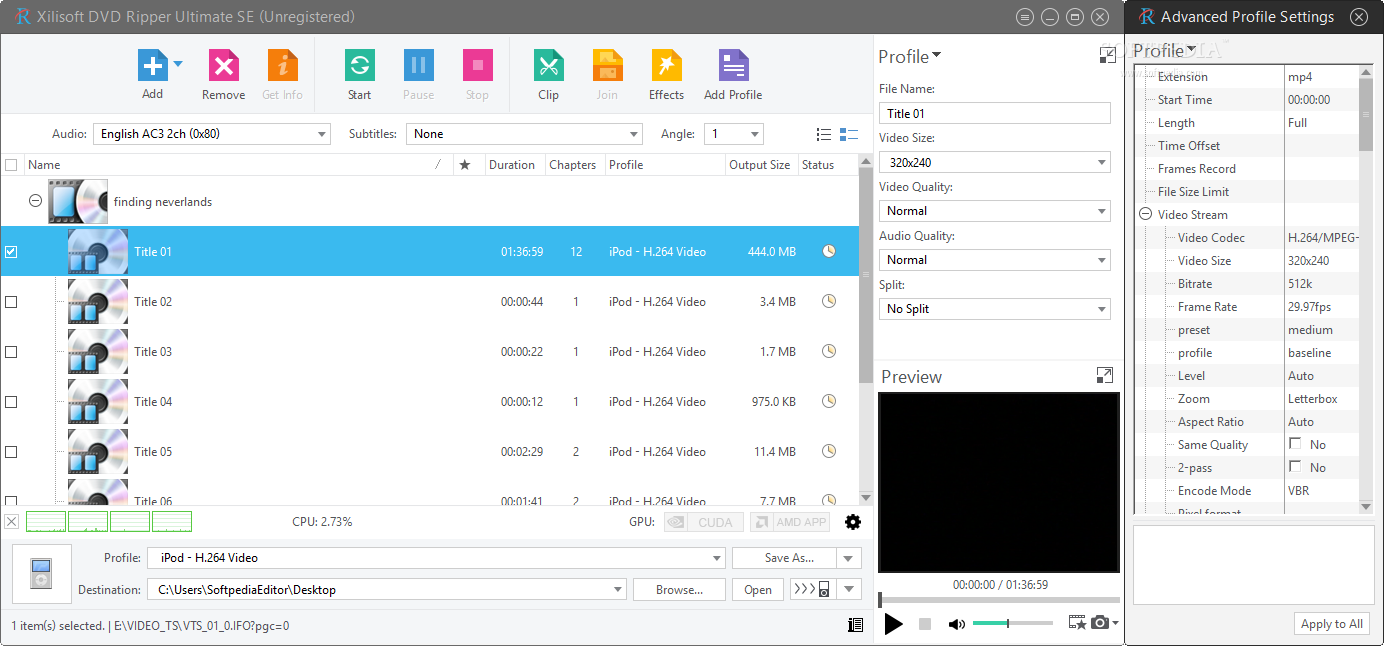Open the Video Size 320x240 dropdown

(x=995, y=162)
